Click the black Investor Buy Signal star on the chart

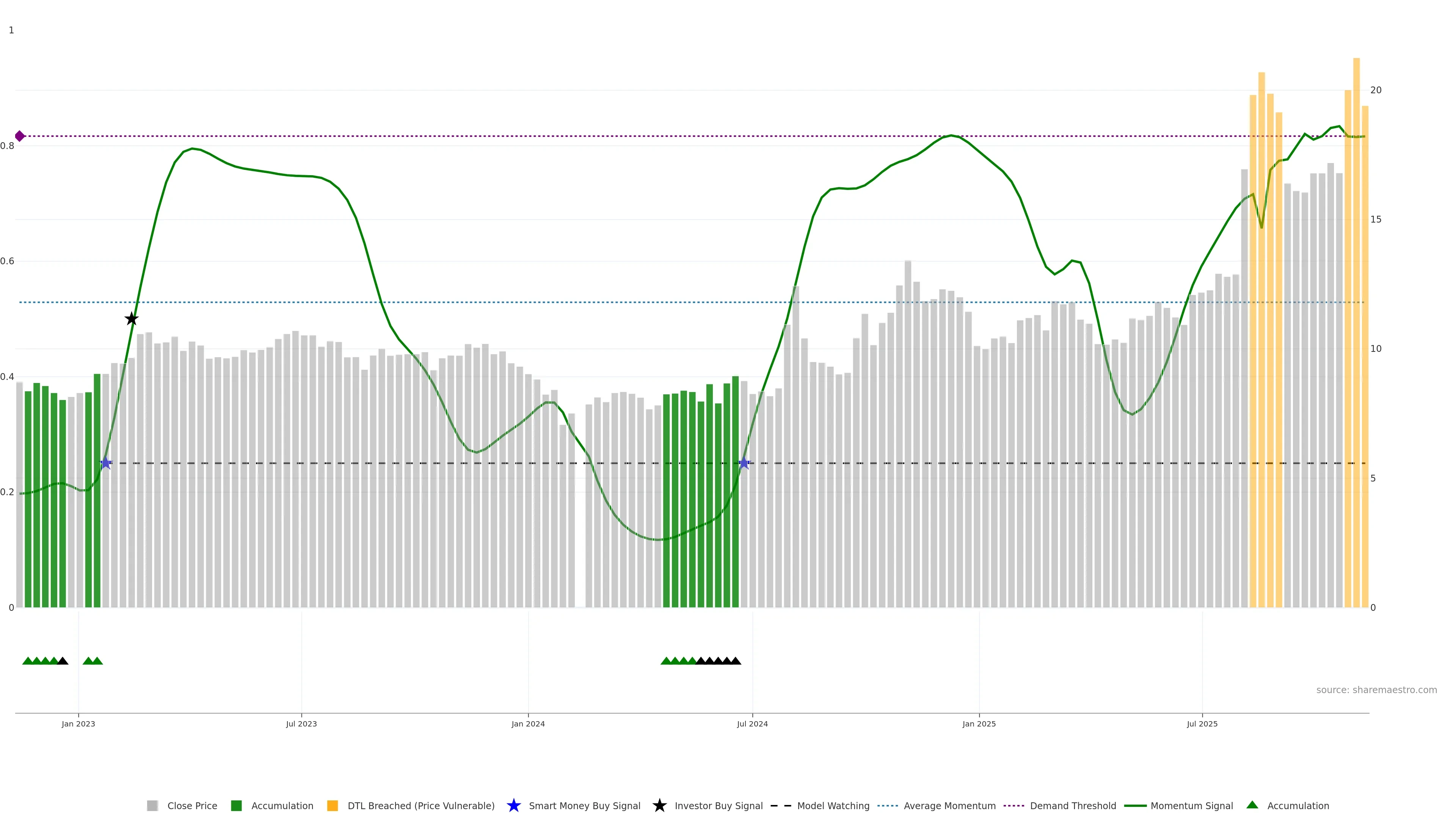(131, 319)
